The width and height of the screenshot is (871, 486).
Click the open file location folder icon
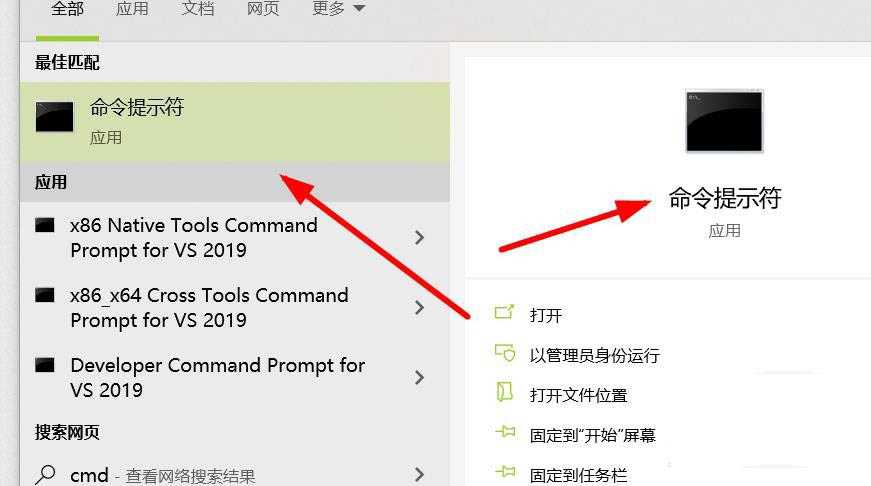(x=504, y=392)
